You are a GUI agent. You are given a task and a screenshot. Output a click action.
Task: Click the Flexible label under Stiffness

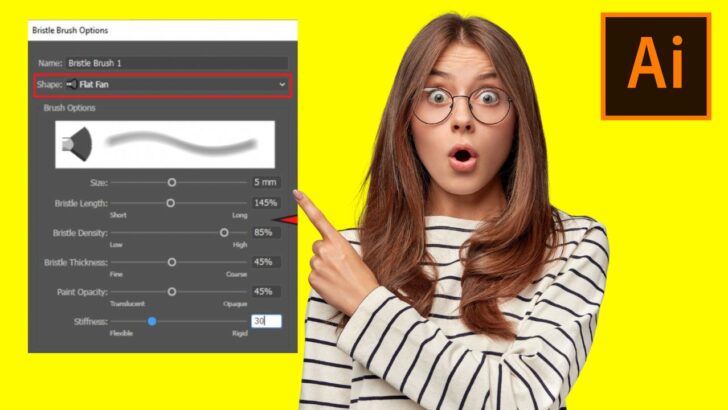[x=121, y=333]
